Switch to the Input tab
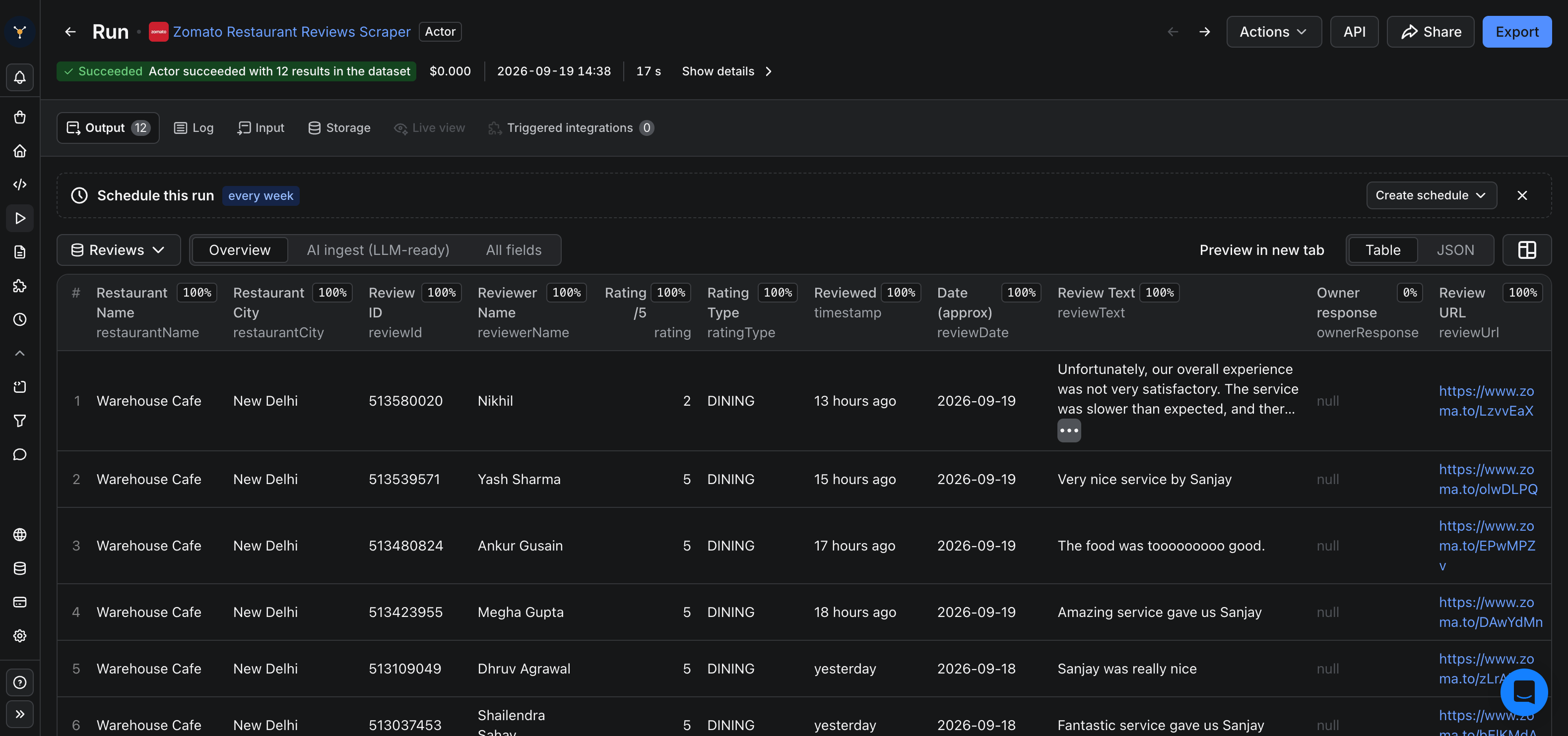This screenshot has height=736, width=1568. coord(261,128)
